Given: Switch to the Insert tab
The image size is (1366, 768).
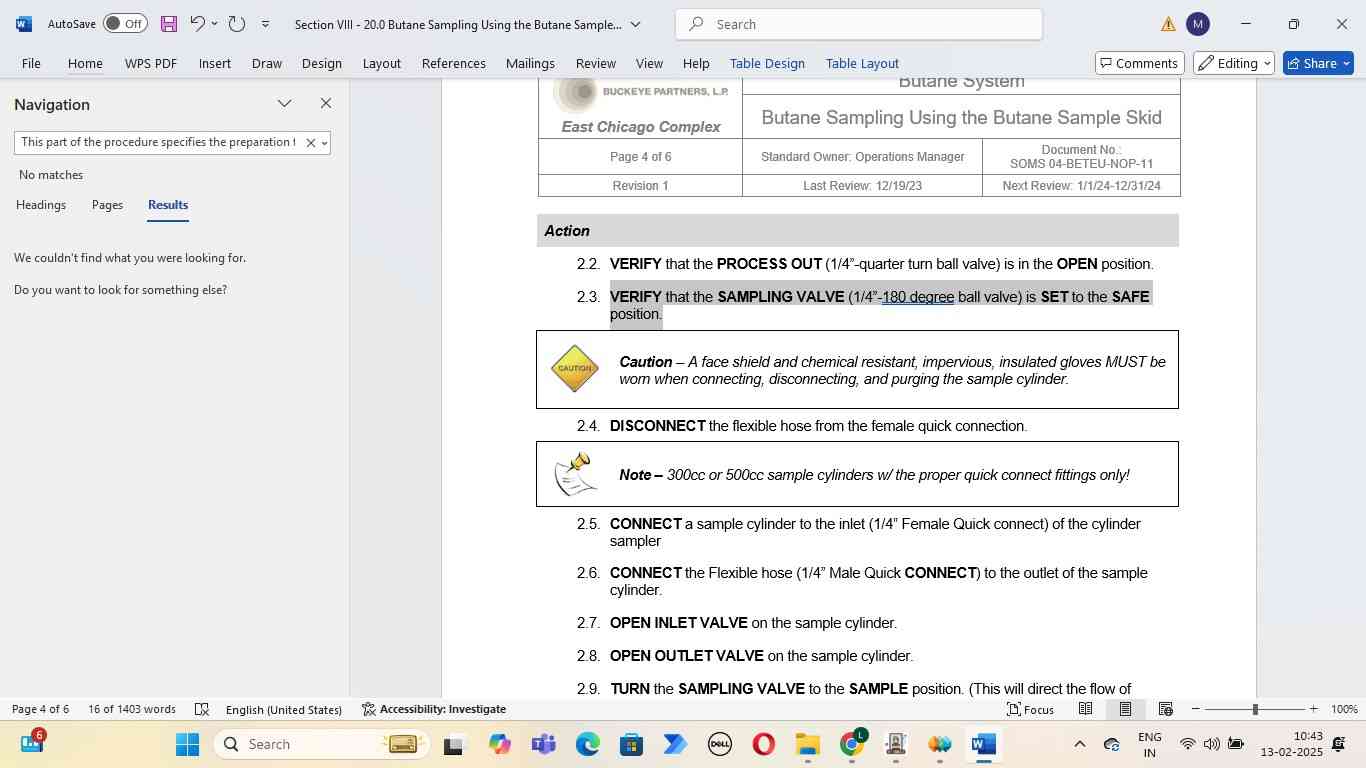Looking at the screenshot, I should pyautogui.click(x=215, y=63).
